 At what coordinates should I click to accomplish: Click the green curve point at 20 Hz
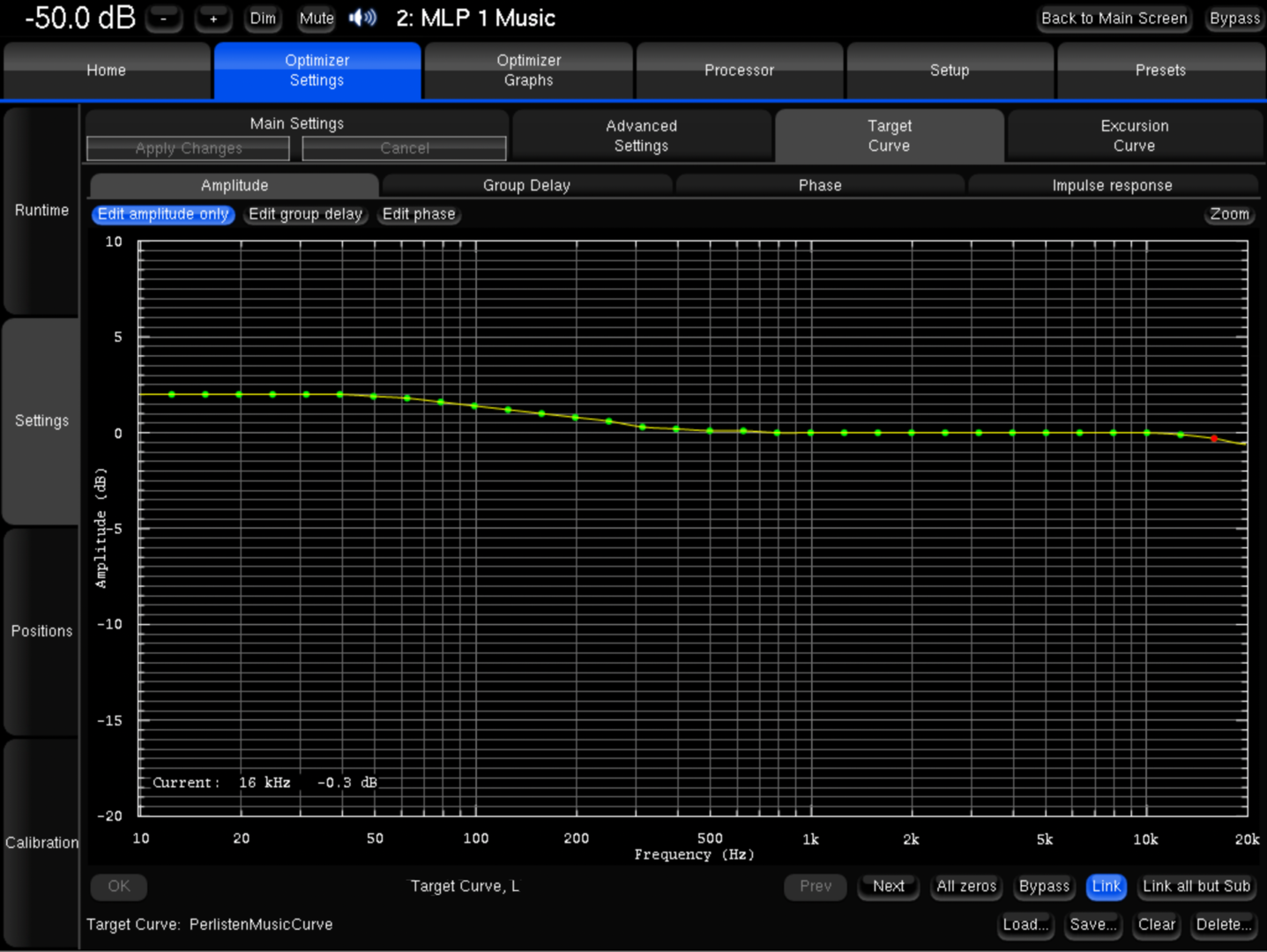pos(239,394)
